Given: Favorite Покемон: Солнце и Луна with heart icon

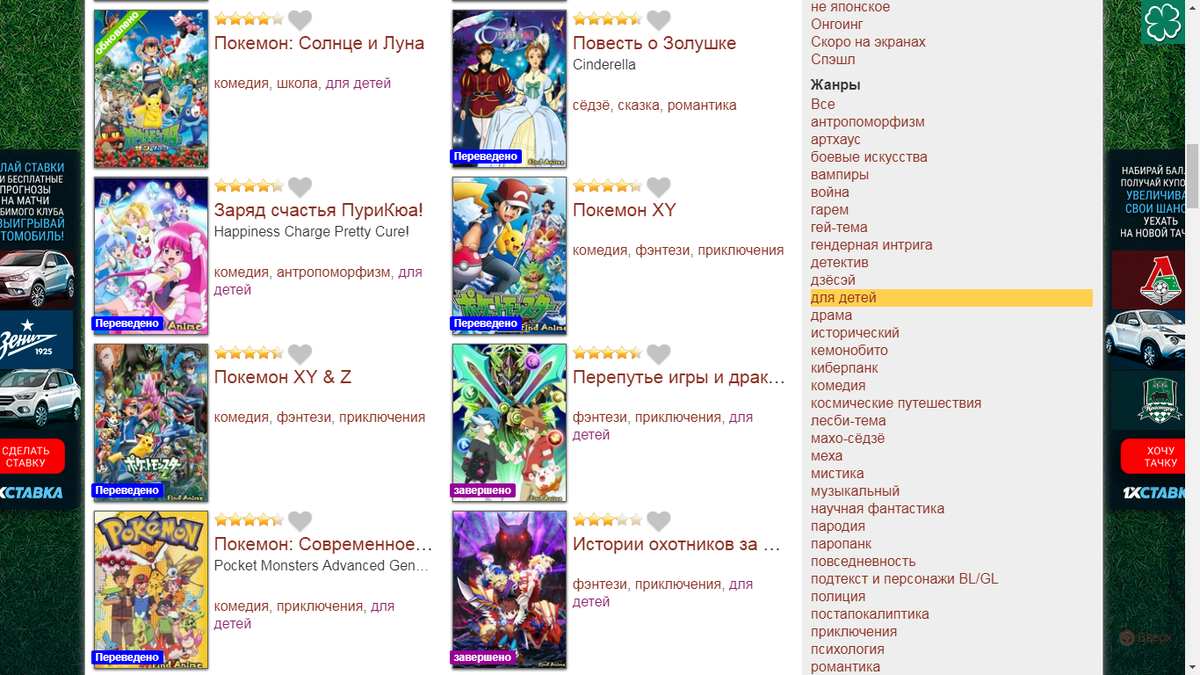Looking at the screenshot, I should (x=300, y=20).
